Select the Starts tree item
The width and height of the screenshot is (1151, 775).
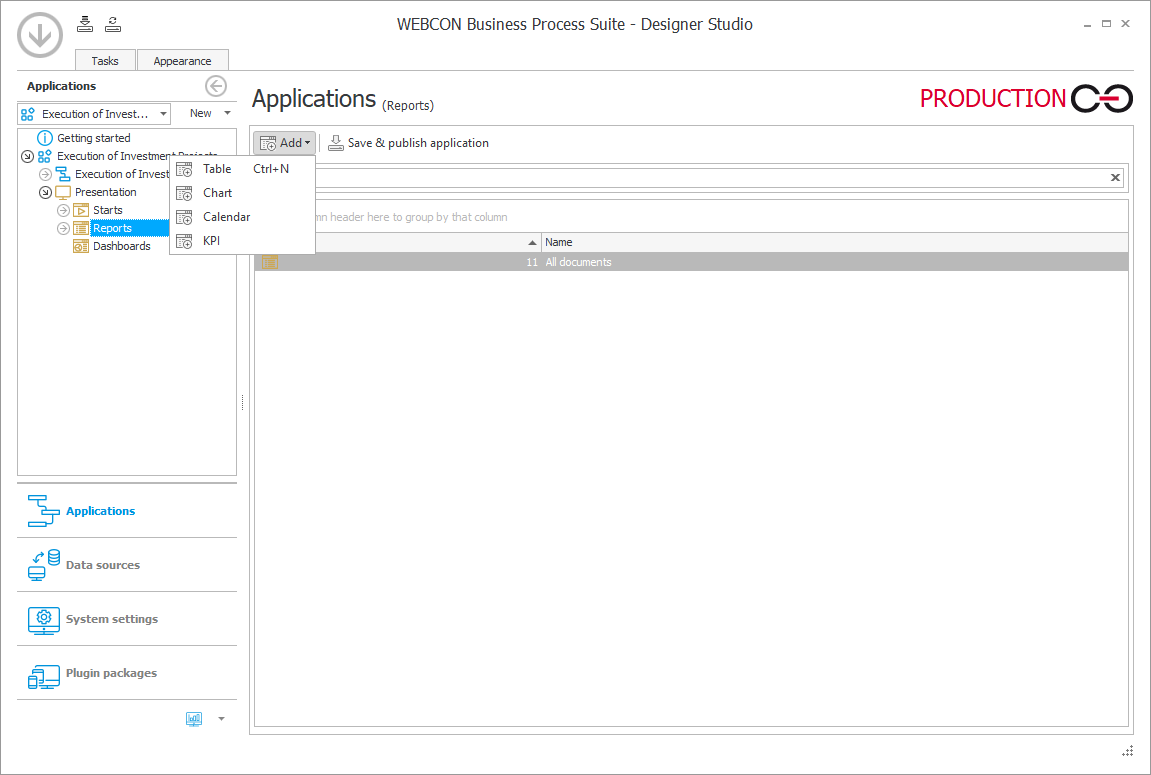click(108, 210)
